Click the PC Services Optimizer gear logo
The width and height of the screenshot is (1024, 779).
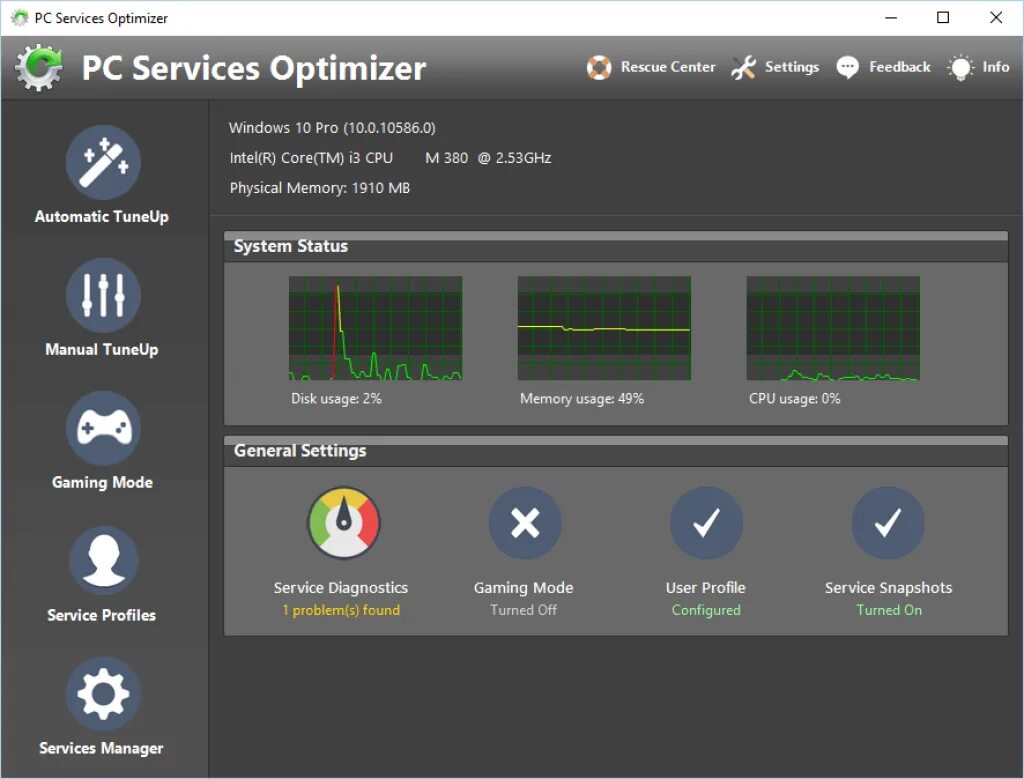(x=39, y=67)
